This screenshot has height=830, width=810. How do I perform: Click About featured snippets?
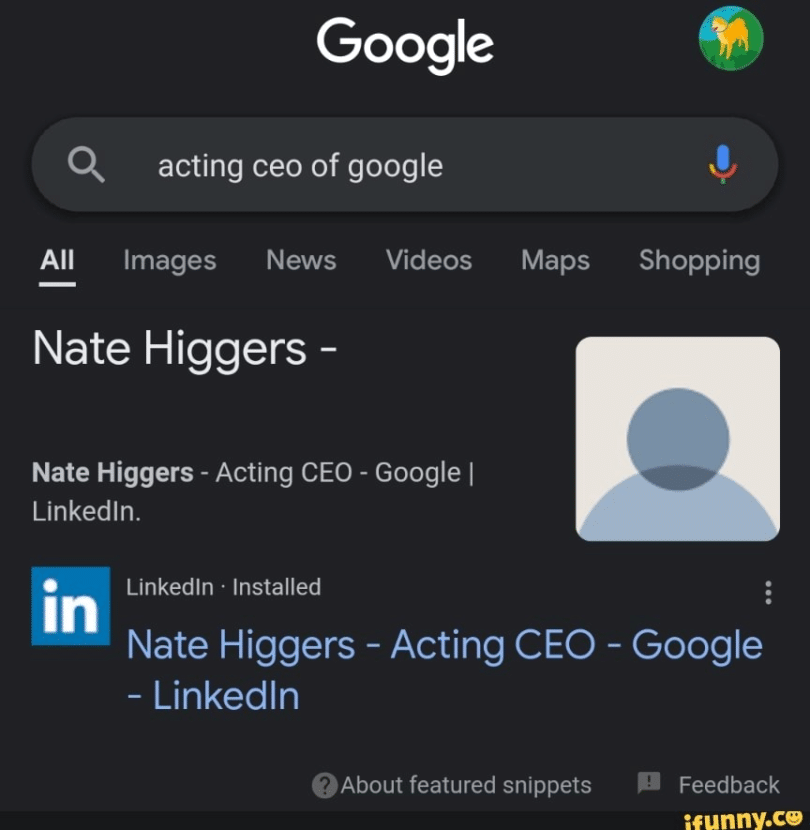pyautogui.click(x=465, y=786)
